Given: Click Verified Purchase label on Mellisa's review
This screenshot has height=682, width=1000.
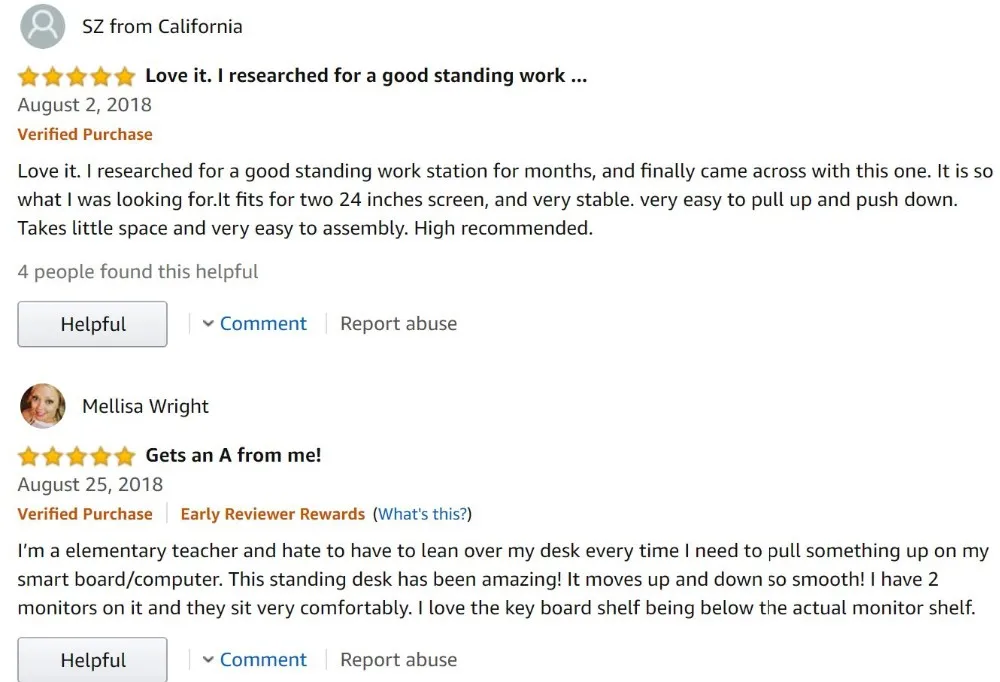Looking at the screenshot, I should [x=85, y=514].
